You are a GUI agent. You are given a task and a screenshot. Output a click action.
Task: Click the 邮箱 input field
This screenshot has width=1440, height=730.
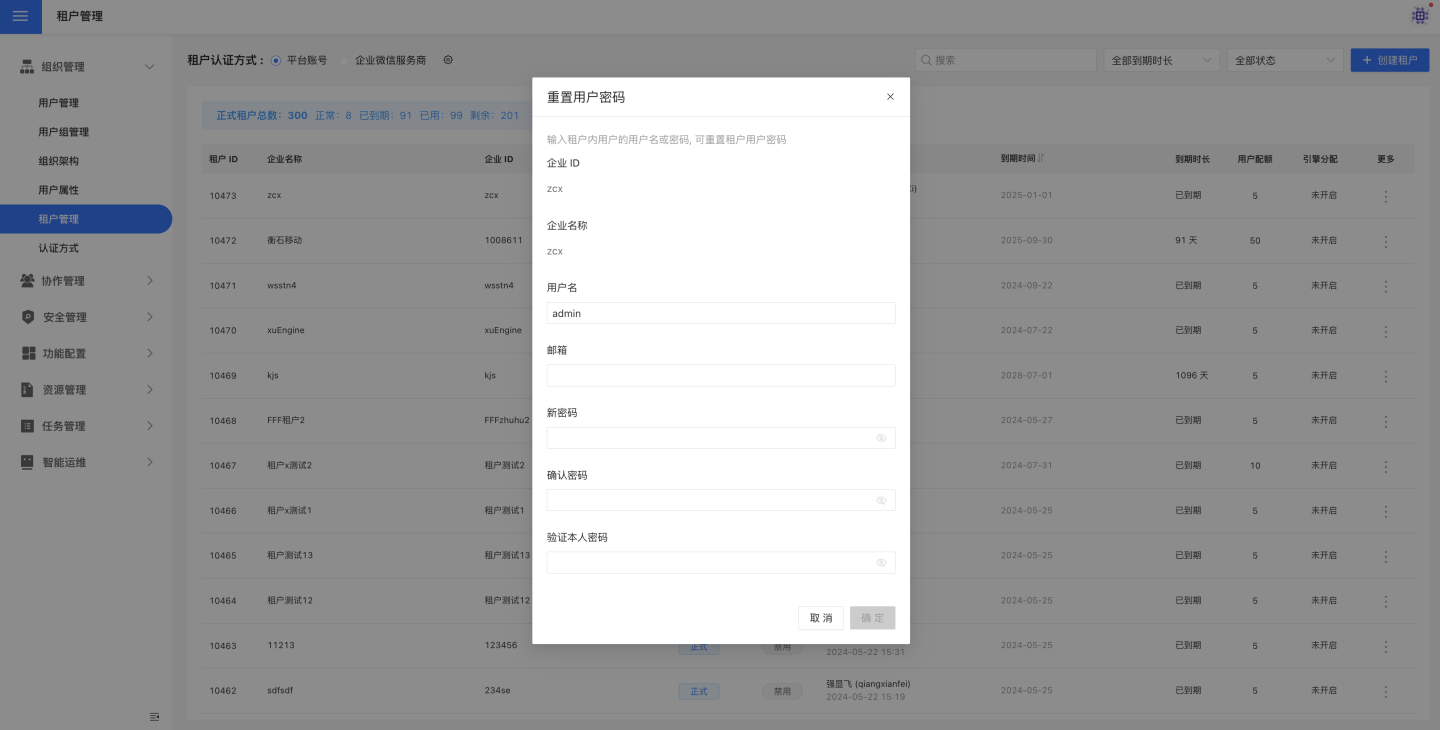[x=720, y=376]
